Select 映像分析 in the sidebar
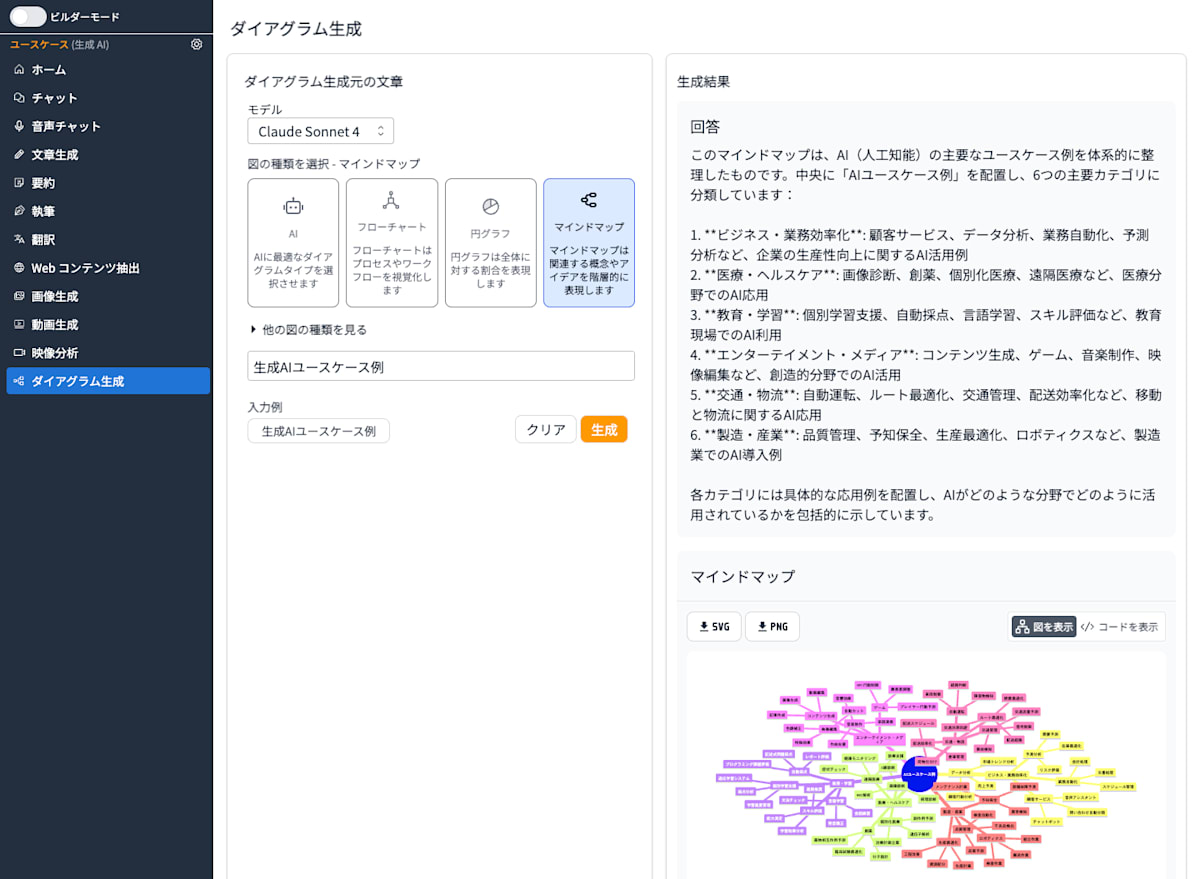This screenshot has width=1200, height=879. [x=108, y=353]
